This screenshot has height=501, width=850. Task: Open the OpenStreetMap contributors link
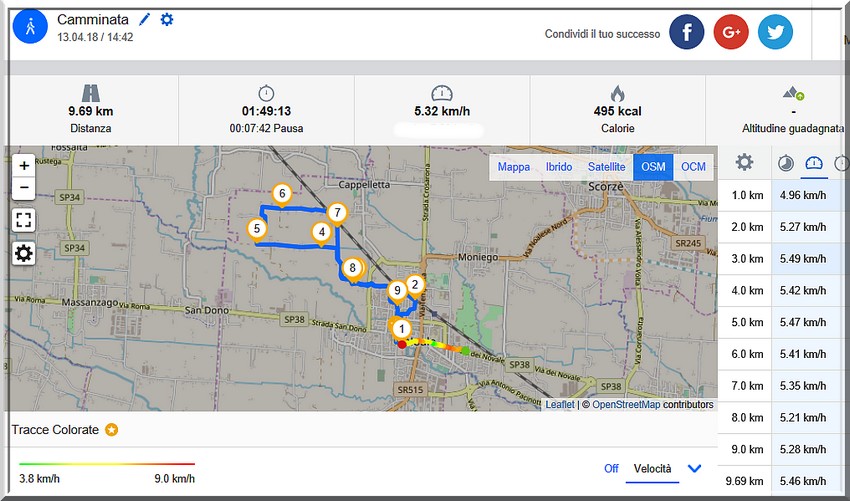626,404
